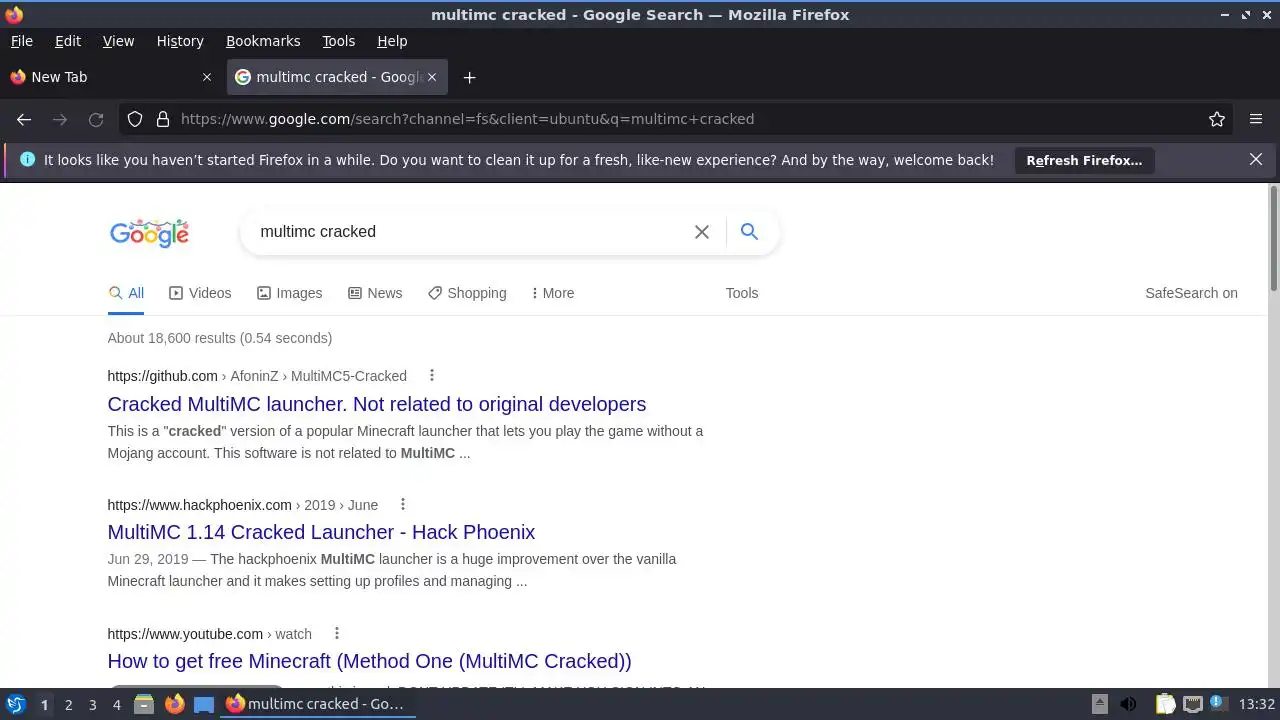Open the View menu
The height and width of the screenshot is (720, 1280).
click(x=118, y=41)
